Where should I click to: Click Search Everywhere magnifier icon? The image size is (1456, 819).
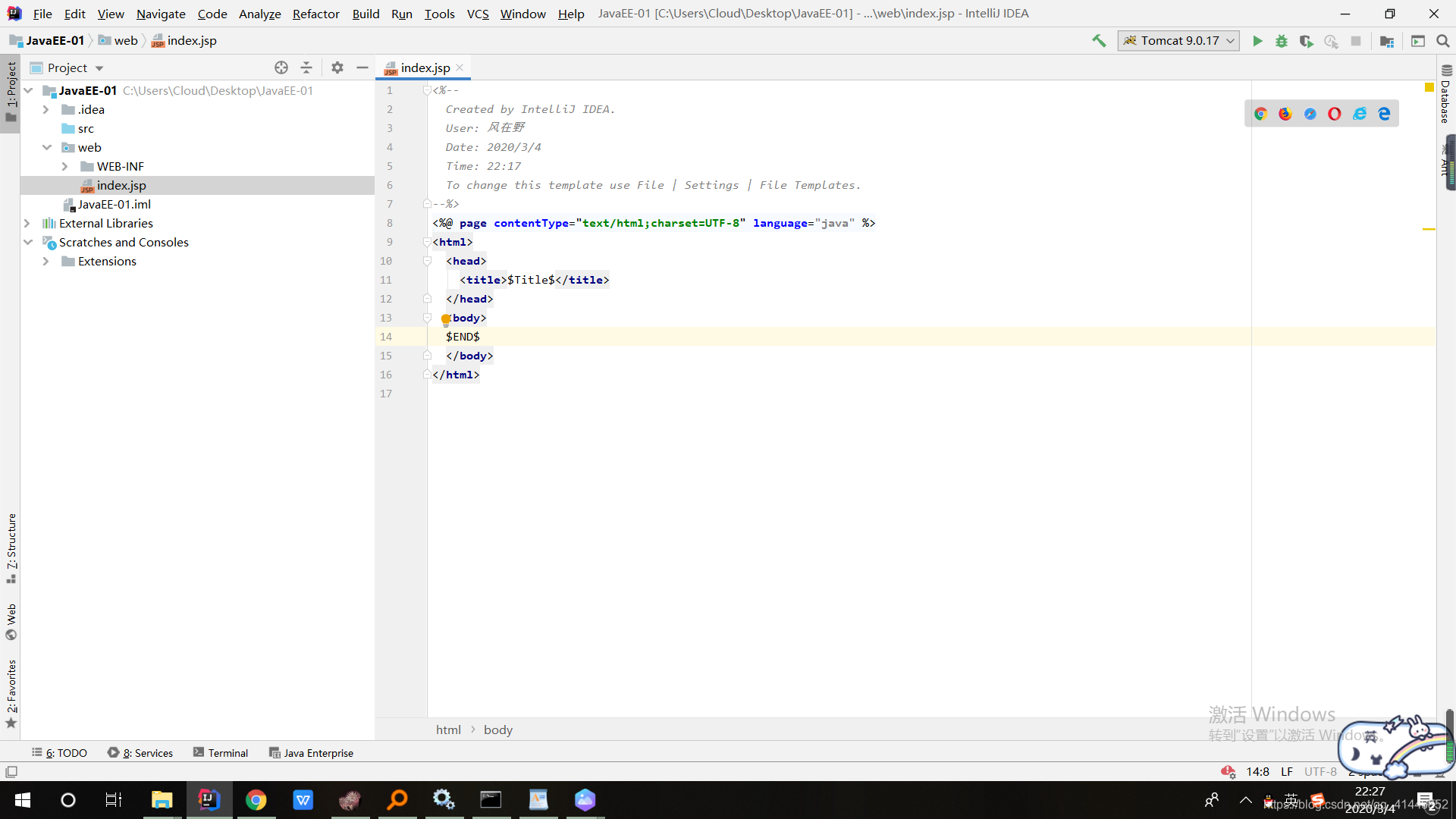[1443, 41]
